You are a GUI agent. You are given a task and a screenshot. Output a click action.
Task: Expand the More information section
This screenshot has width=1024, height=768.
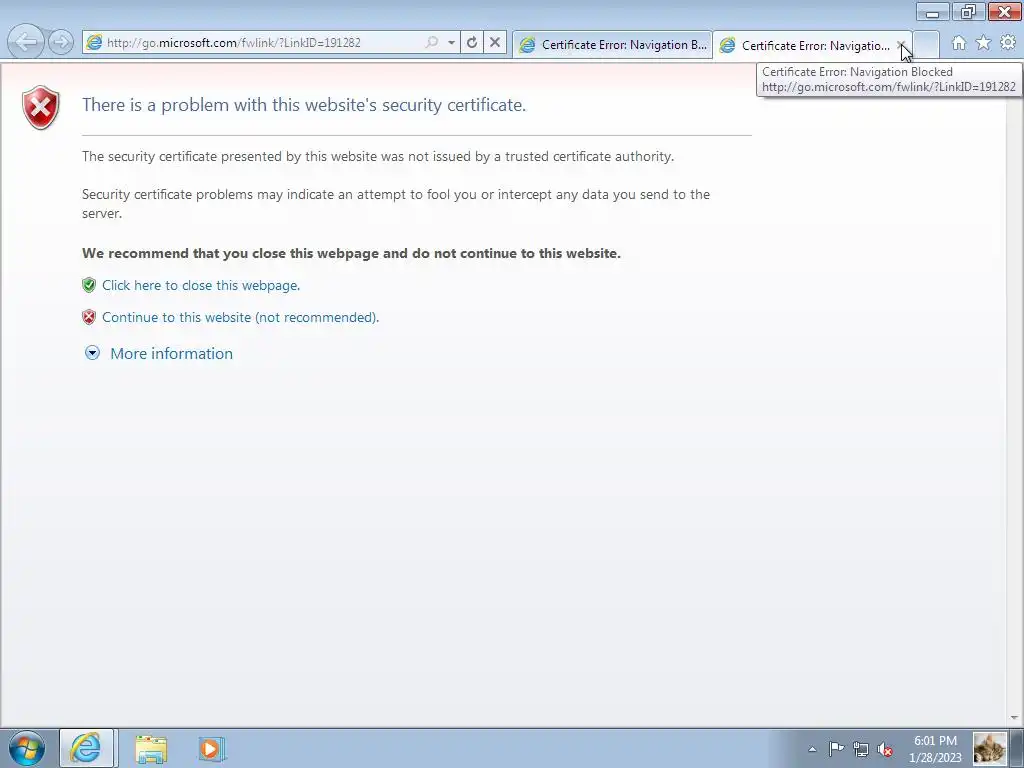pos(171,353)
